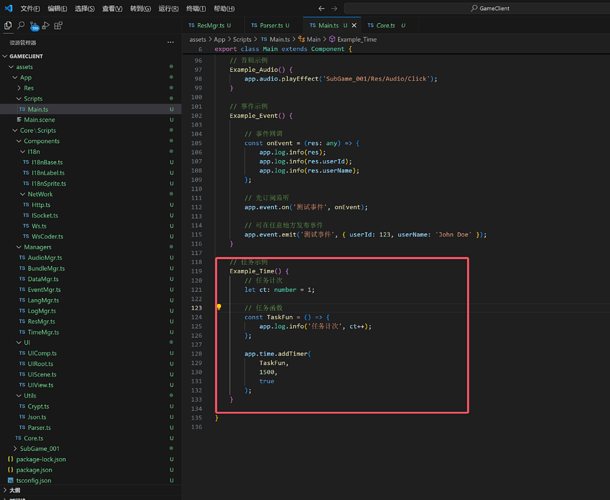Open the 文件(F) menu
The height and width of the screenshot is (500, 610).
click(x=30, y=9)
